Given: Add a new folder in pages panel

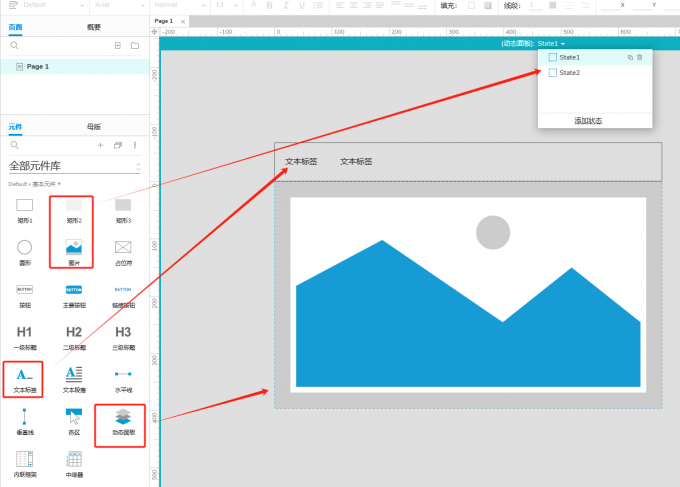Looking at the screenshot, I should (135, 46).
